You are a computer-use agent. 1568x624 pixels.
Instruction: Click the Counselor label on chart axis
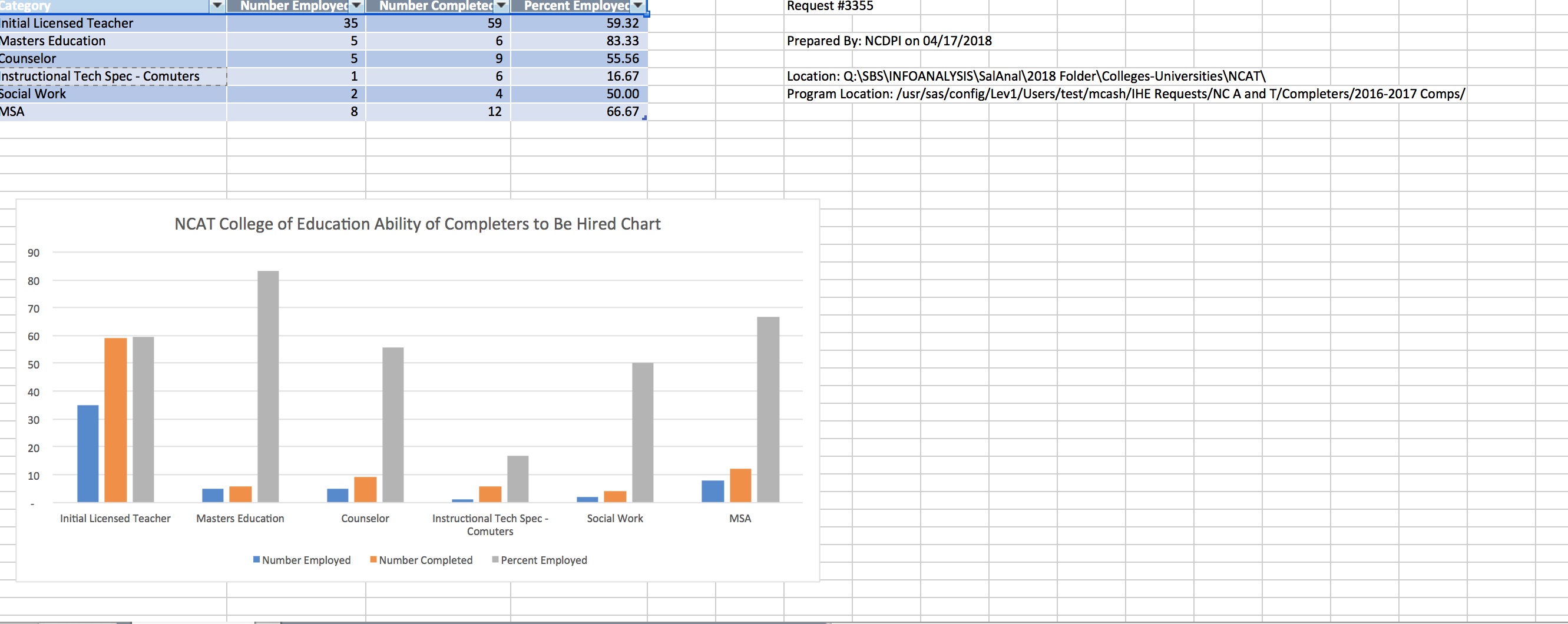click(365, 518)
